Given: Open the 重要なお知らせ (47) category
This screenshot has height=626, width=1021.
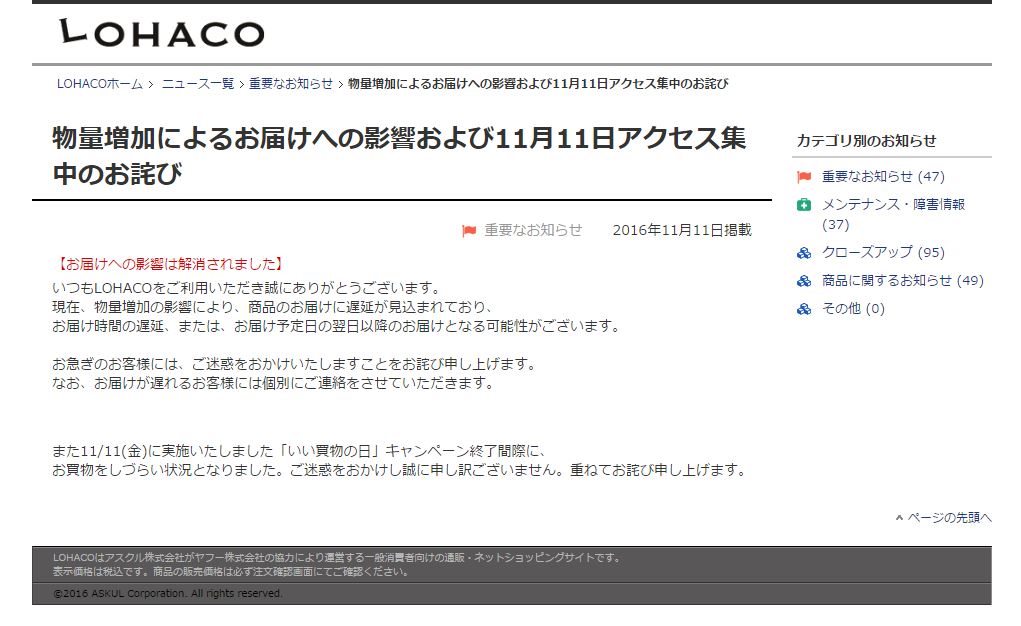Looking at the screenshot, I should point(883,177).
